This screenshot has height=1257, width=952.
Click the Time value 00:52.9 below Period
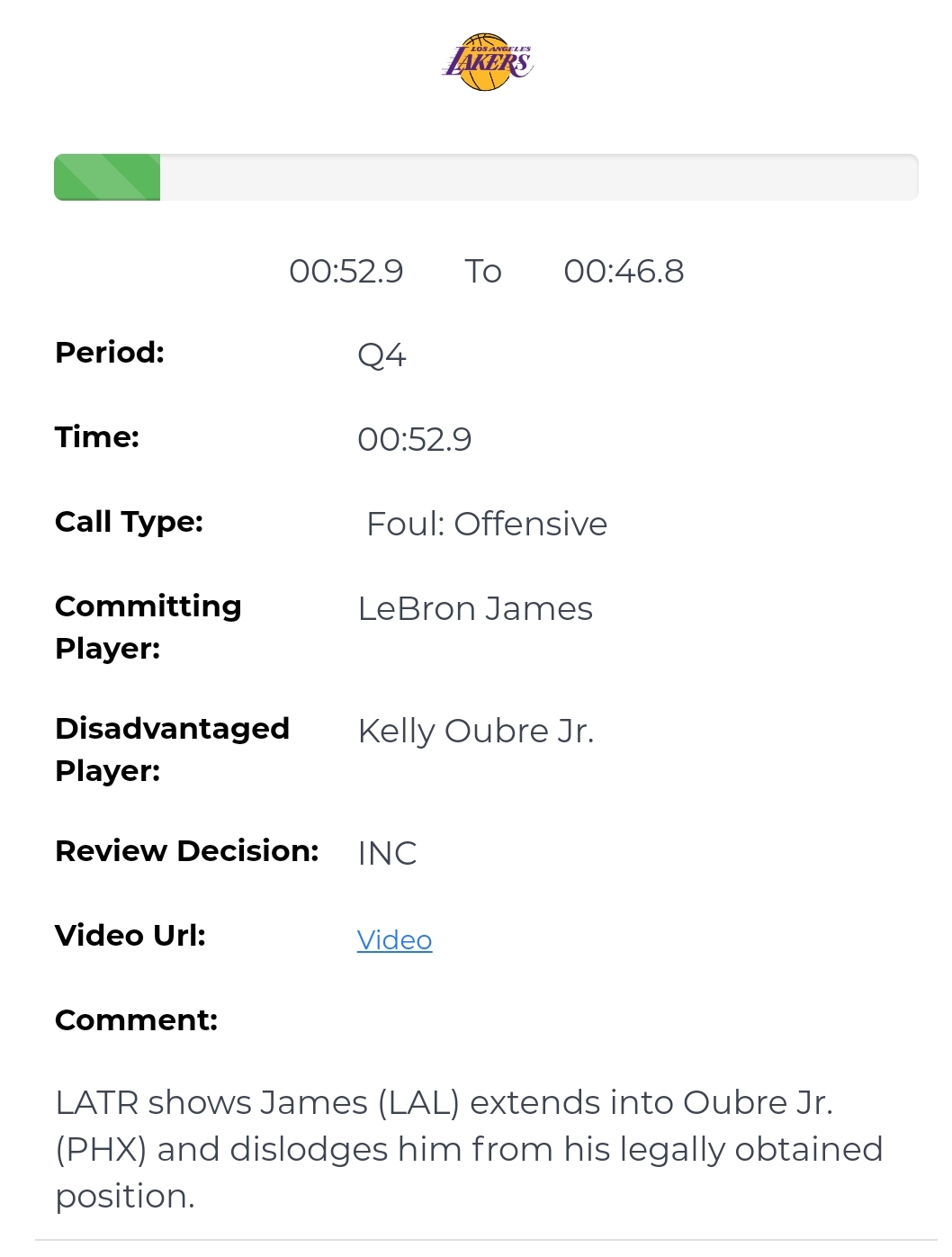(x=414, y=439)
